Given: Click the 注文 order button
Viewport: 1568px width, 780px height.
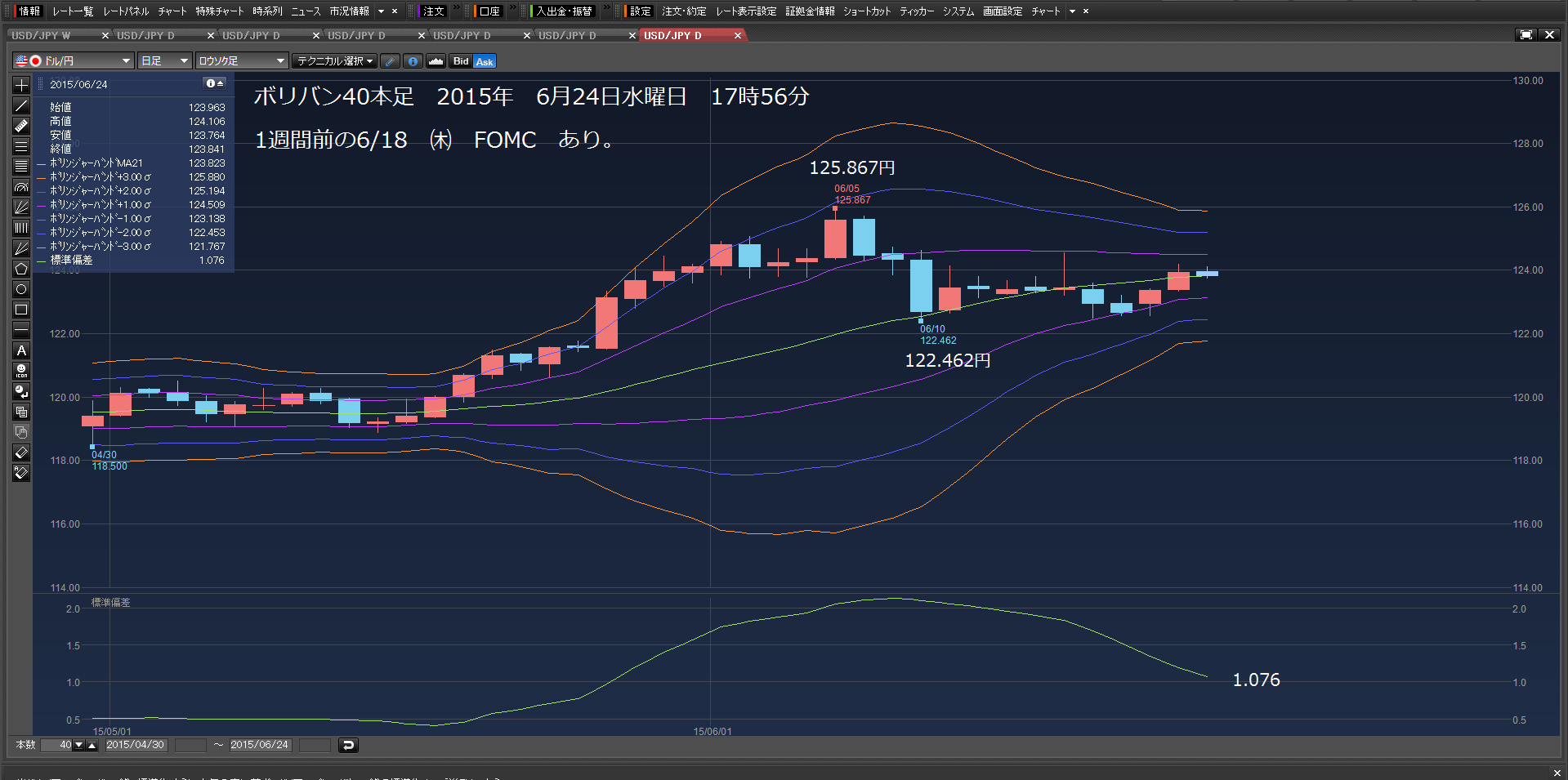Looking at the screenshot, I should click(x=431, y=11).
